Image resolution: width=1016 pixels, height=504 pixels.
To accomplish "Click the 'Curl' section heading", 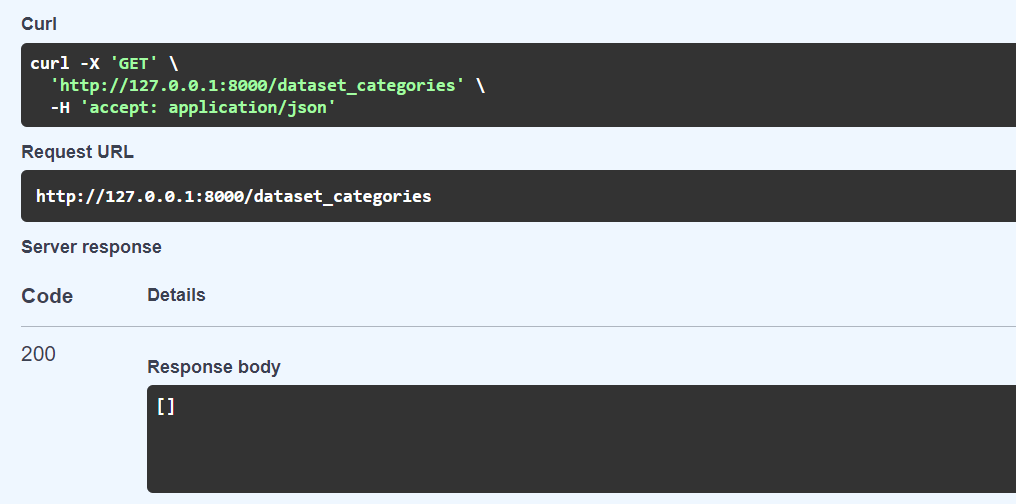I will [39, 24].
